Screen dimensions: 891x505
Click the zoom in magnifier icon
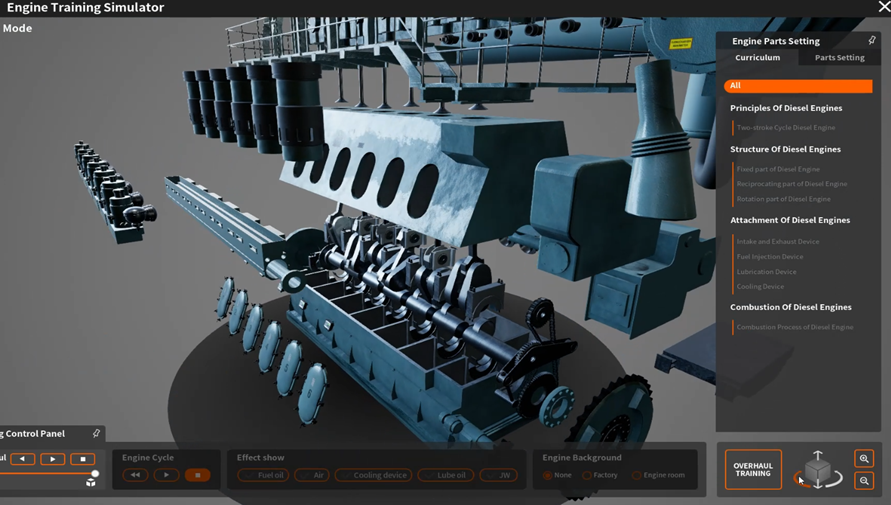click(x=864, y=458)
